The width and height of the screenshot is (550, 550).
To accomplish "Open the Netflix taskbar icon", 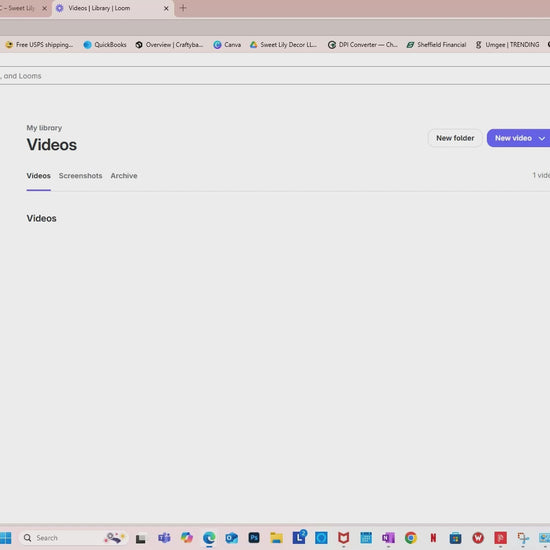I will click(x=433, y=537).
